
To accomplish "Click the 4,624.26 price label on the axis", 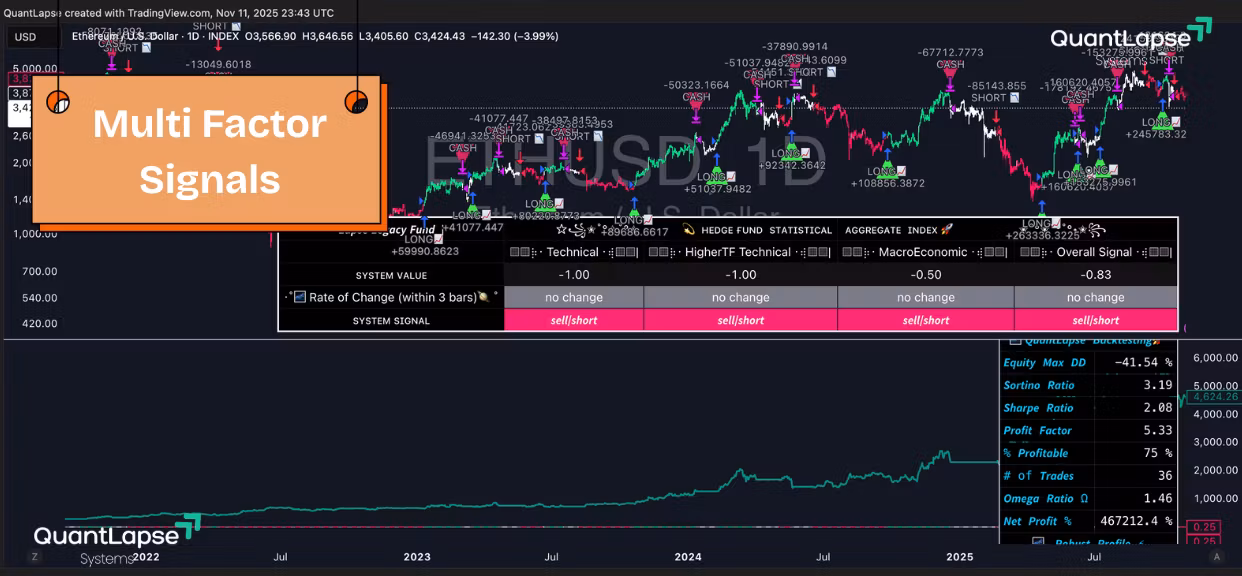I will pyautogui.click(x=1213, y=397).
